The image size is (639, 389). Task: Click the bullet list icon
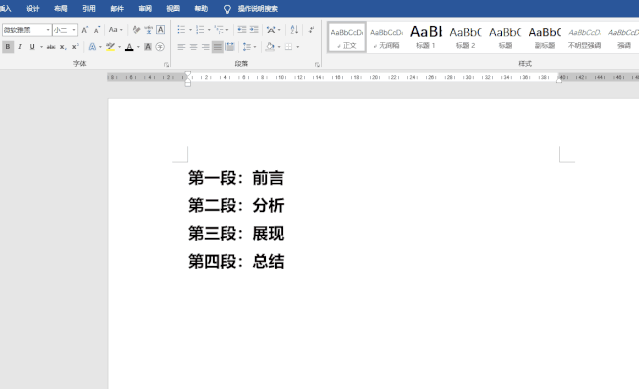click(181, 30)
